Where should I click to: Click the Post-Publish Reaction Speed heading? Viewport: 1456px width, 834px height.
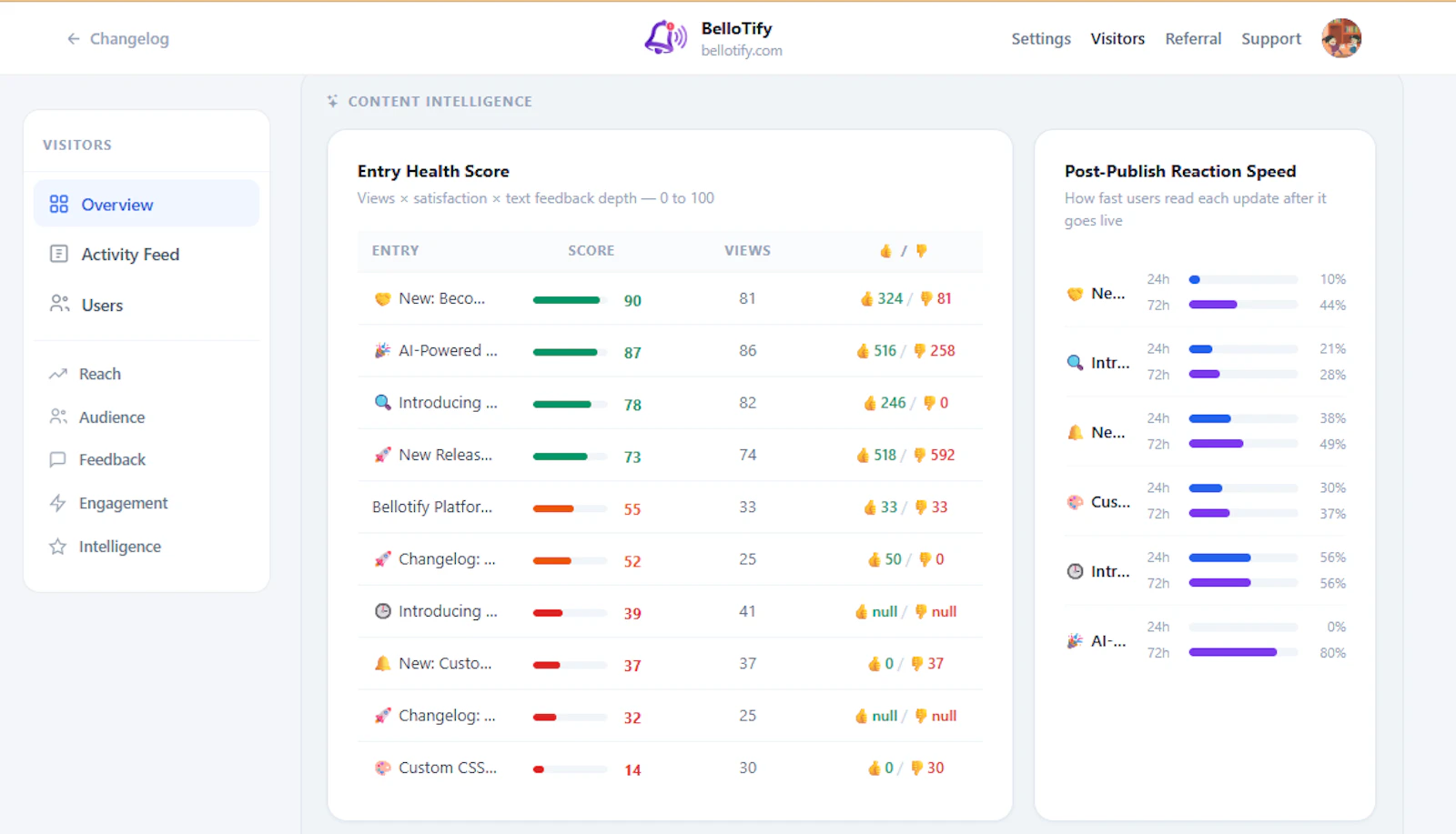tap(1180, 171)
